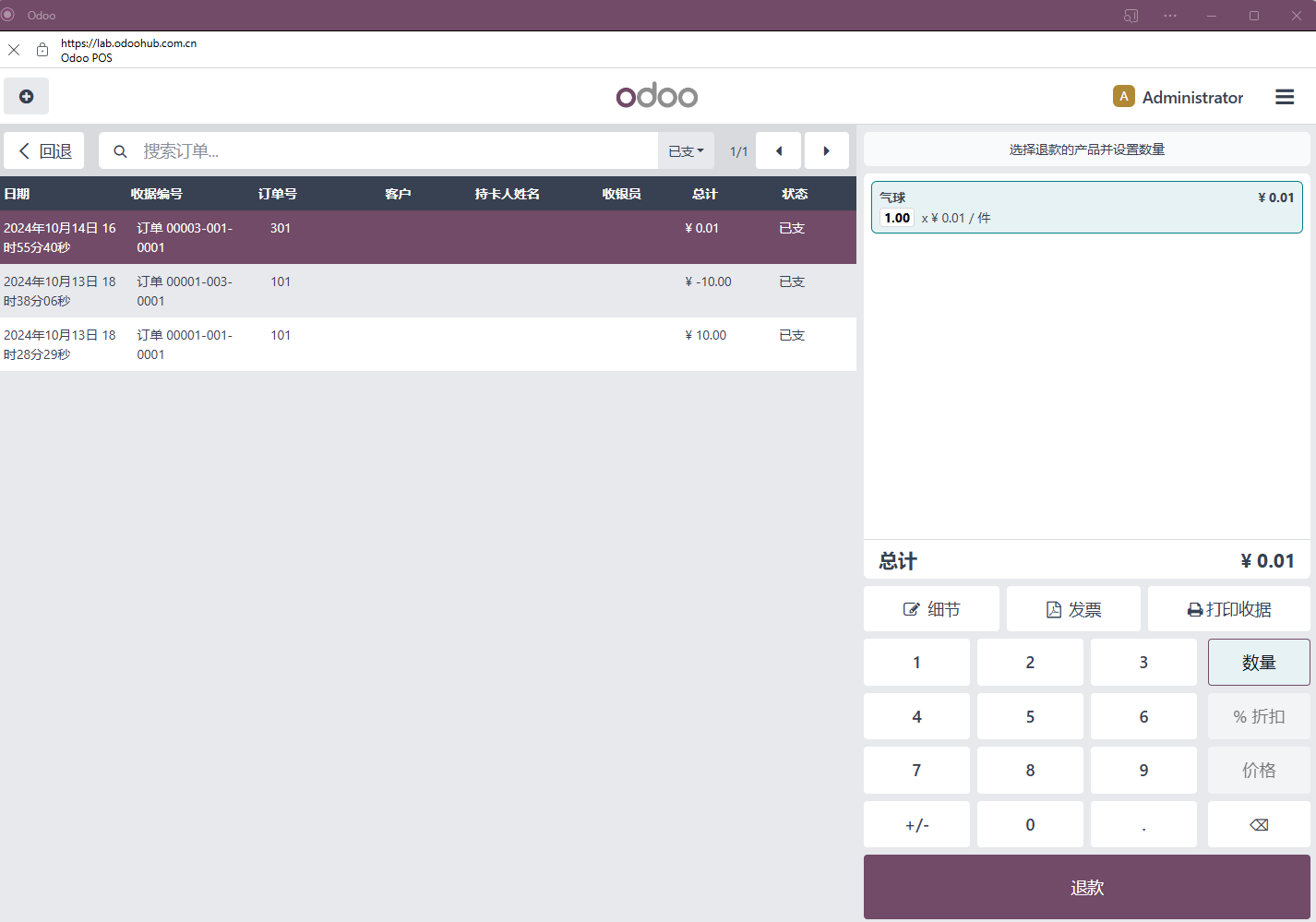This screenshot has width=1316, height=922.
Task: Go to next page arrow
Action: pyautogui.click(x=826, y=150)
